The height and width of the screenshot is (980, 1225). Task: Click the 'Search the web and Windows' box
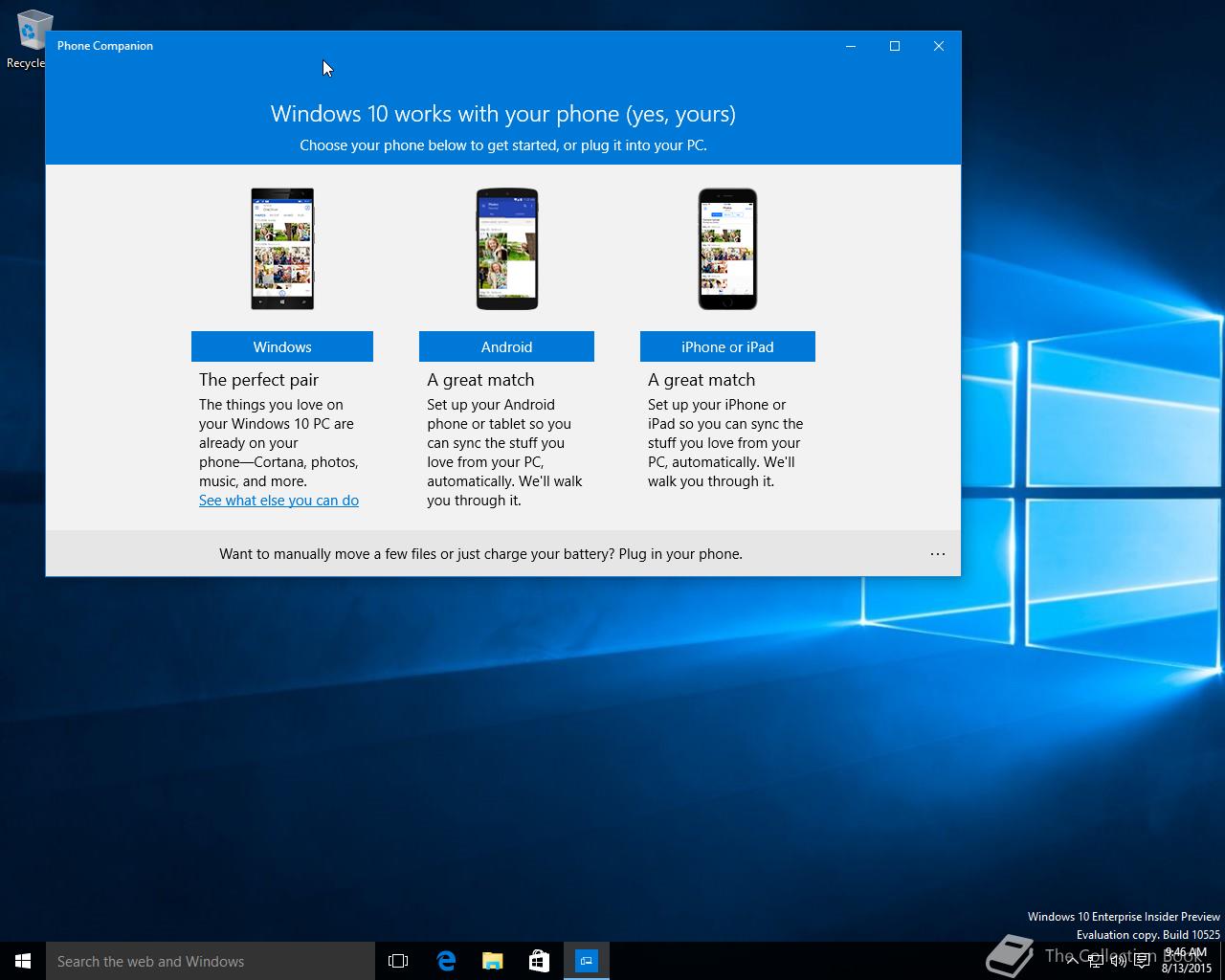point(211,961)
